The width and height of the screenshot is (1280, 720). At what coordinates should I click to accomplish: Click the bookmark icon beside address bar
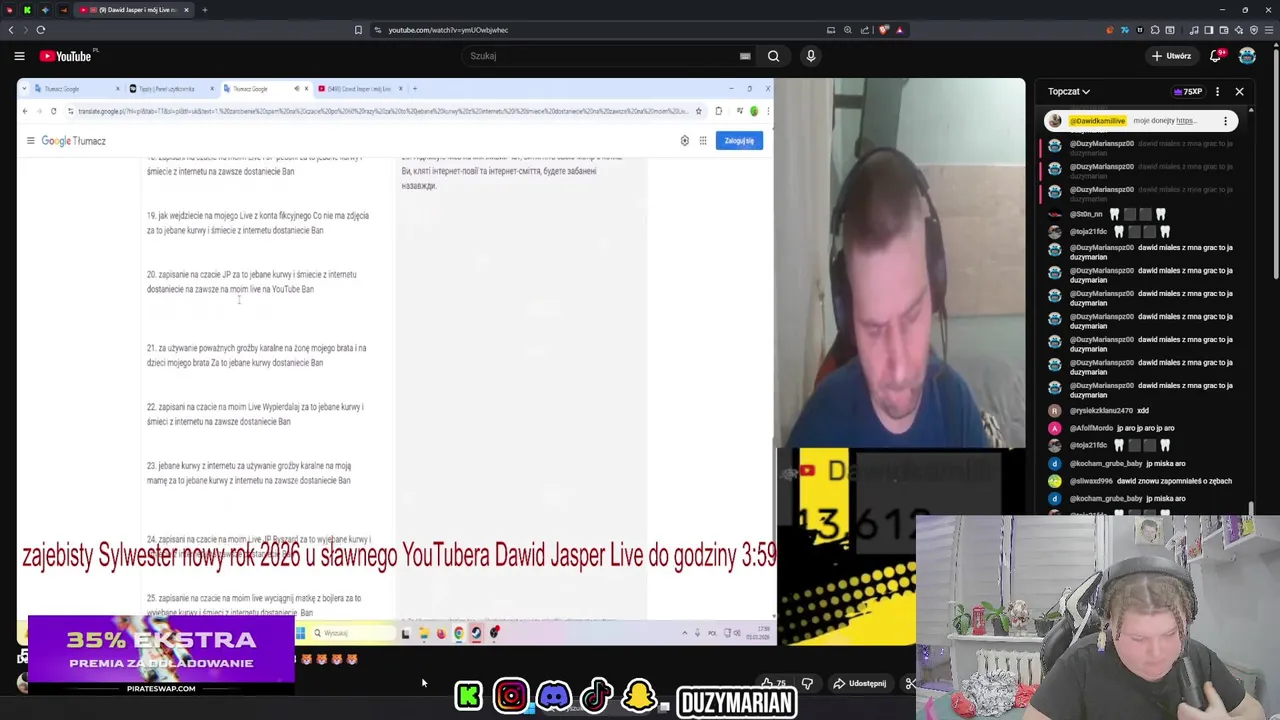358,30
